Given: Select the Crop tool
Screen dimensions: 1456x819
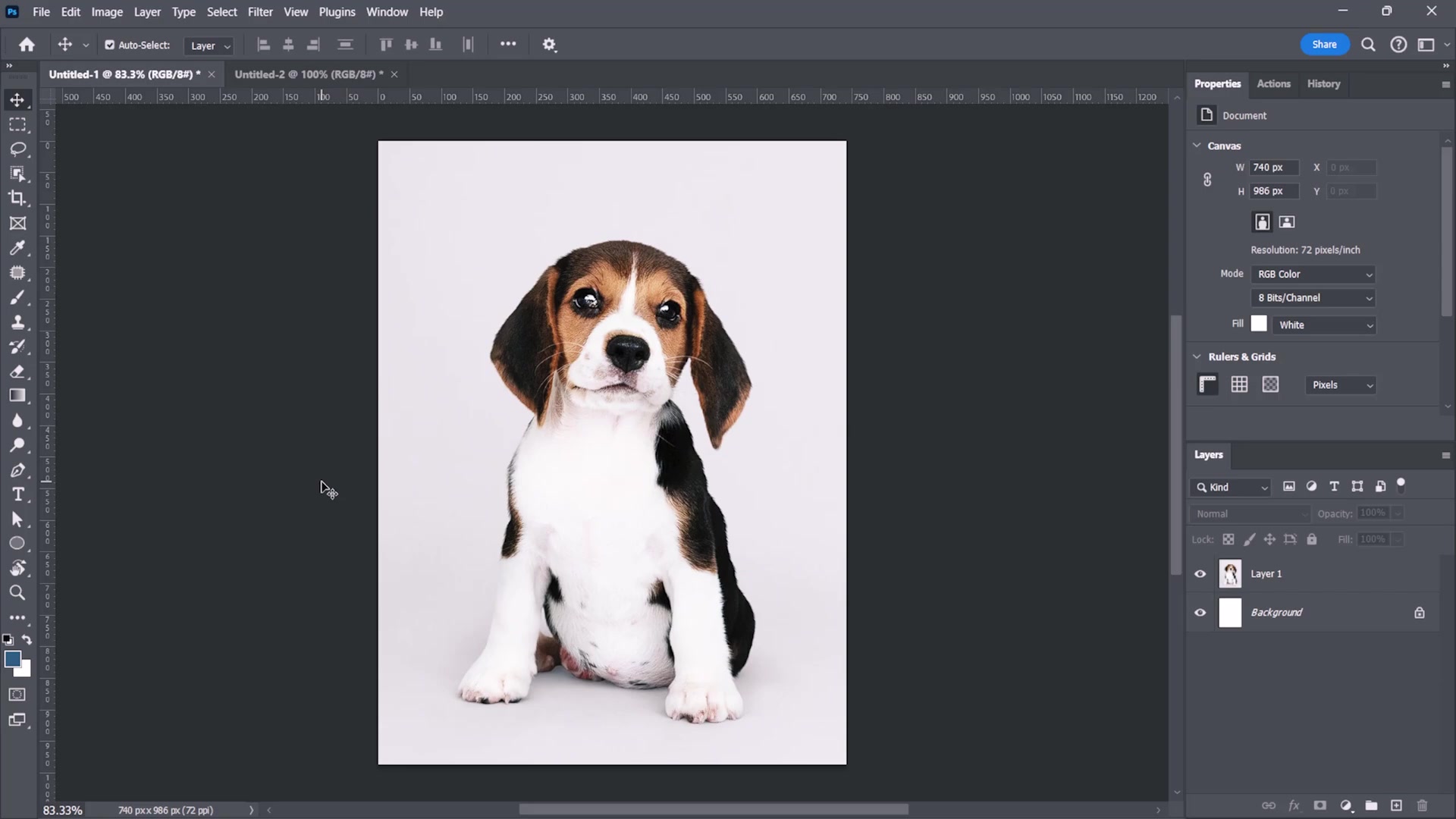Looking at the screenshot, I should point(17,199).
